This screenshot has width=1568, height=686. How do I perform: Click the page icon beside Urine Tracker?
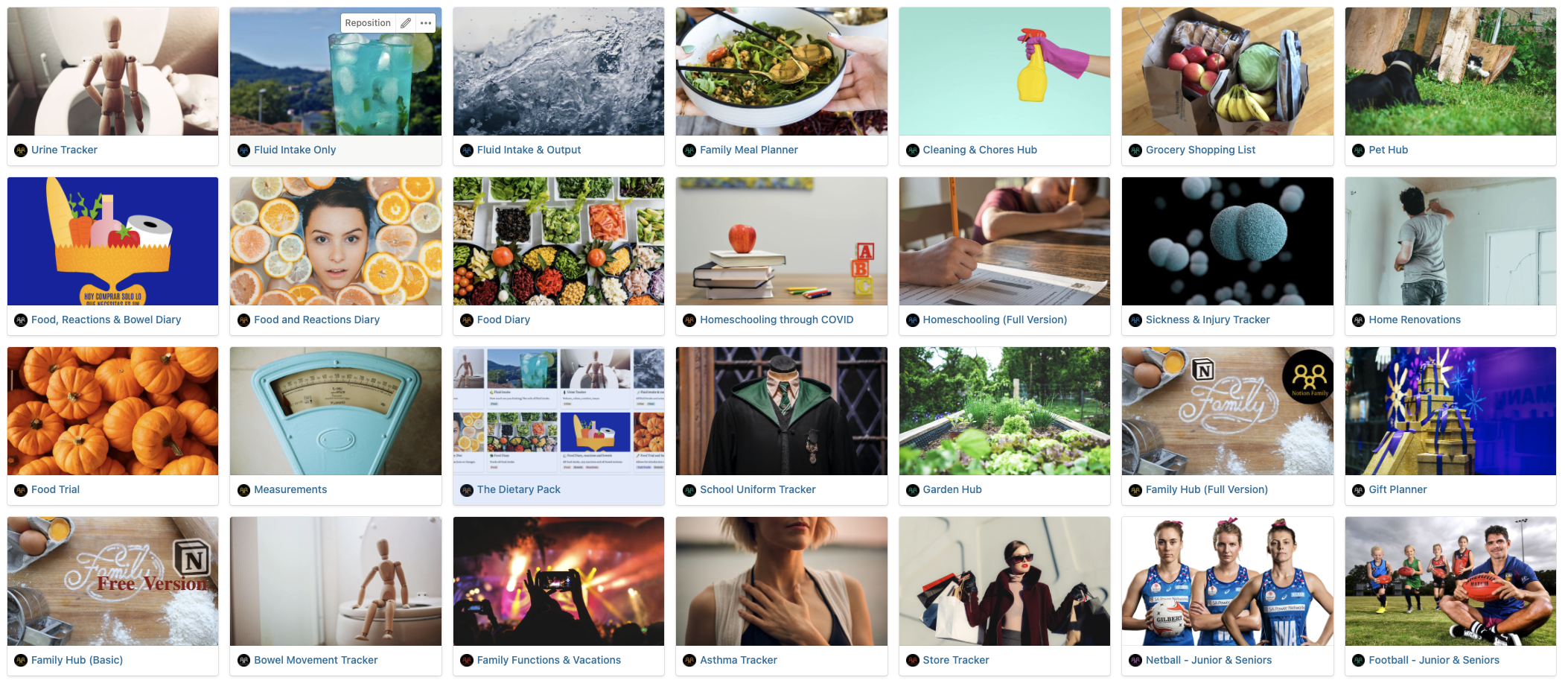point(21,150)
